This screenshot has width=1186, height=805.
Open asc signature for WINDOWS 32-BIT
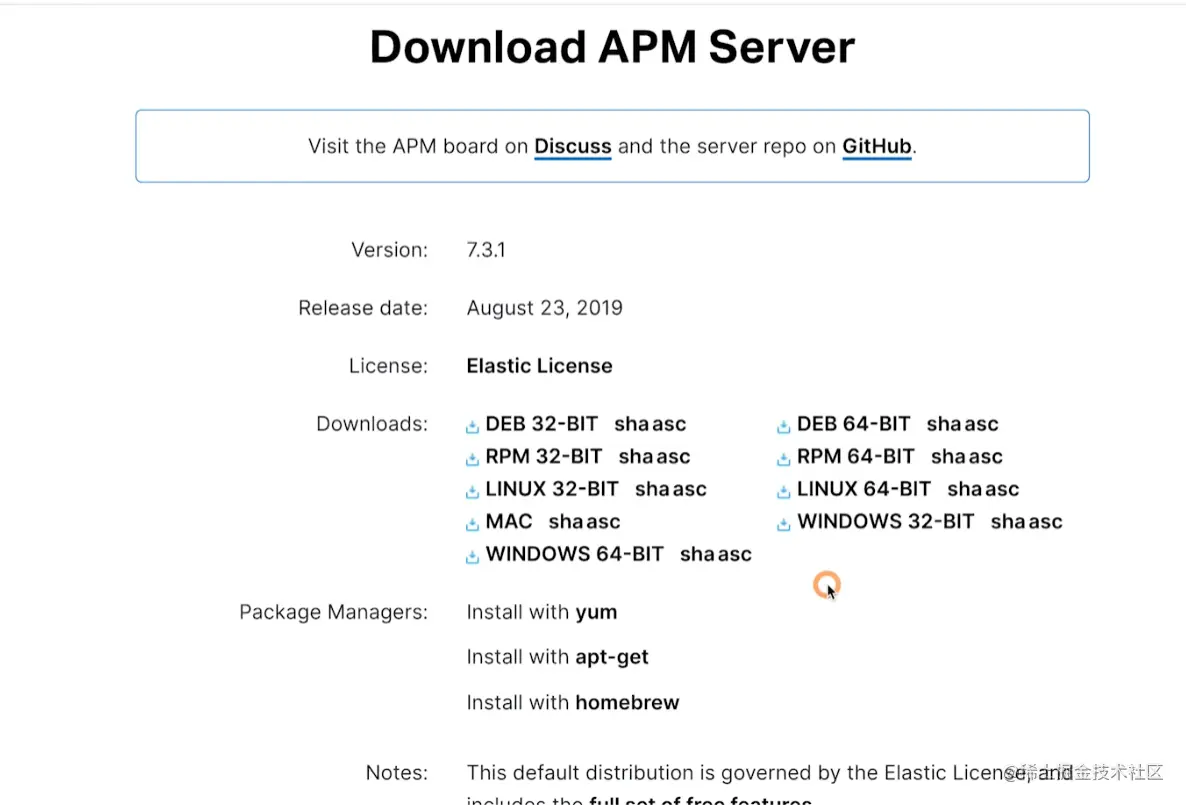pyautogui.click(x=1045, y=521)
